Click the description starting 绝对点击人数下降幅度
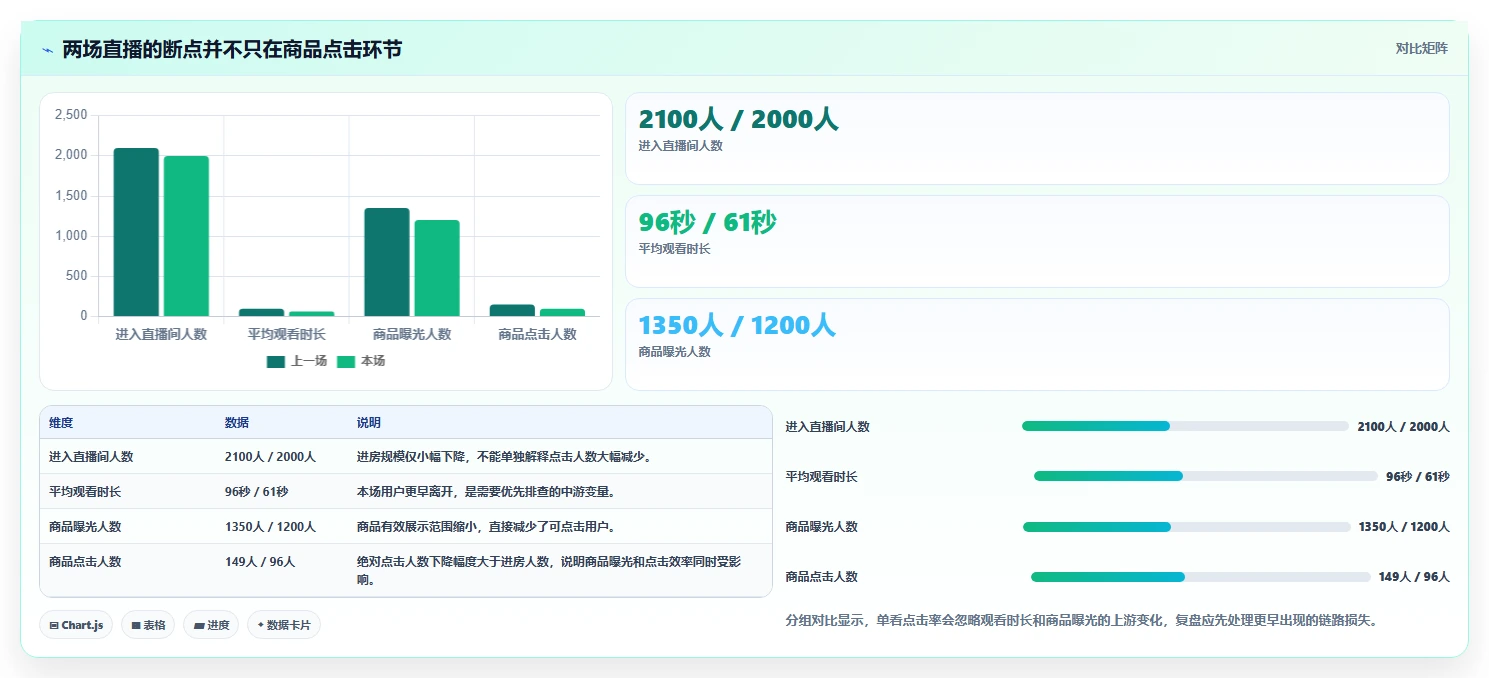This screenshot has height=678, width=1489. 549,570
